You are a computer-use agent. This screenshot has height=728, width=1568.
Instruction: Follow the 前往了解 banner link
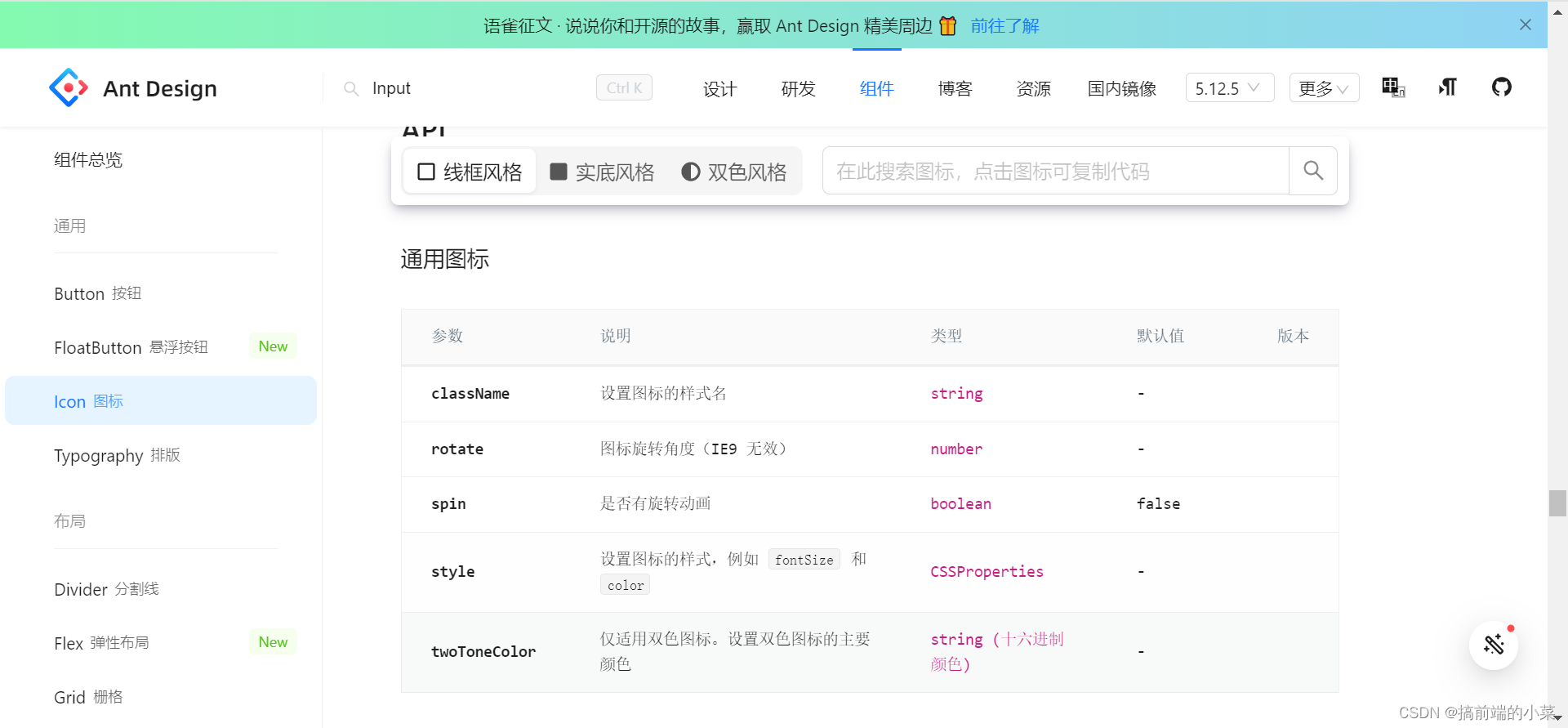[x=1004, y=26]
